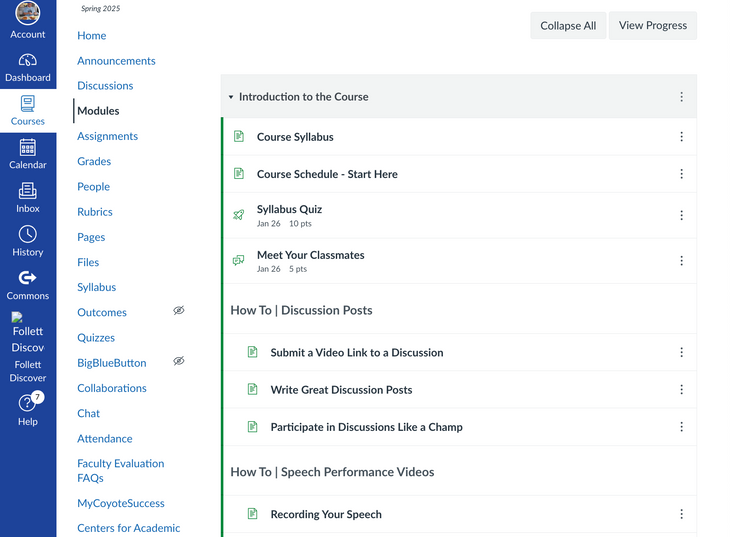Open Outcomes in course menu
This screenshot has height=537, width=730.
tap(102, 313)
